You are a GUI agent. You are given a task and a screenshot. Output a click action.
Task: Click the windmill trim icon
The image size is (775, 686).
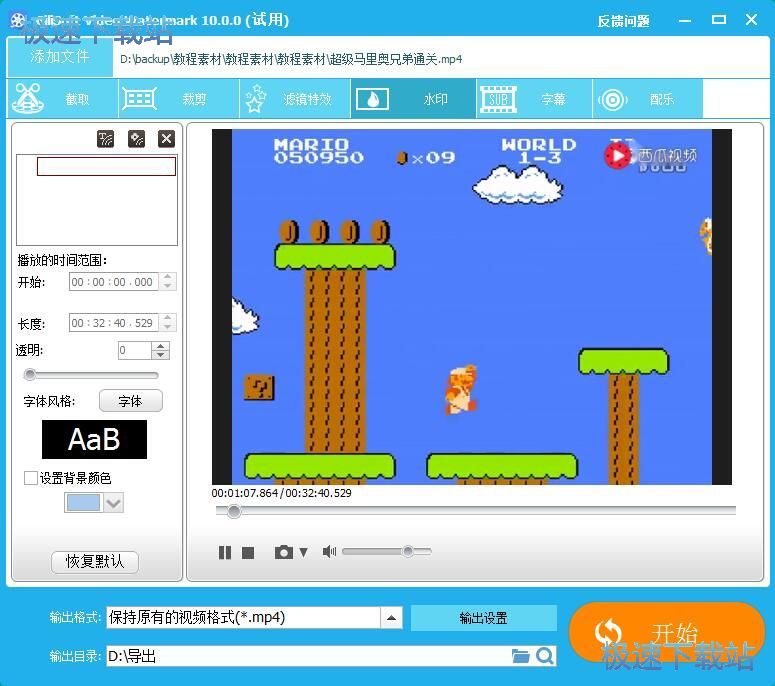[x=28, y=98]
